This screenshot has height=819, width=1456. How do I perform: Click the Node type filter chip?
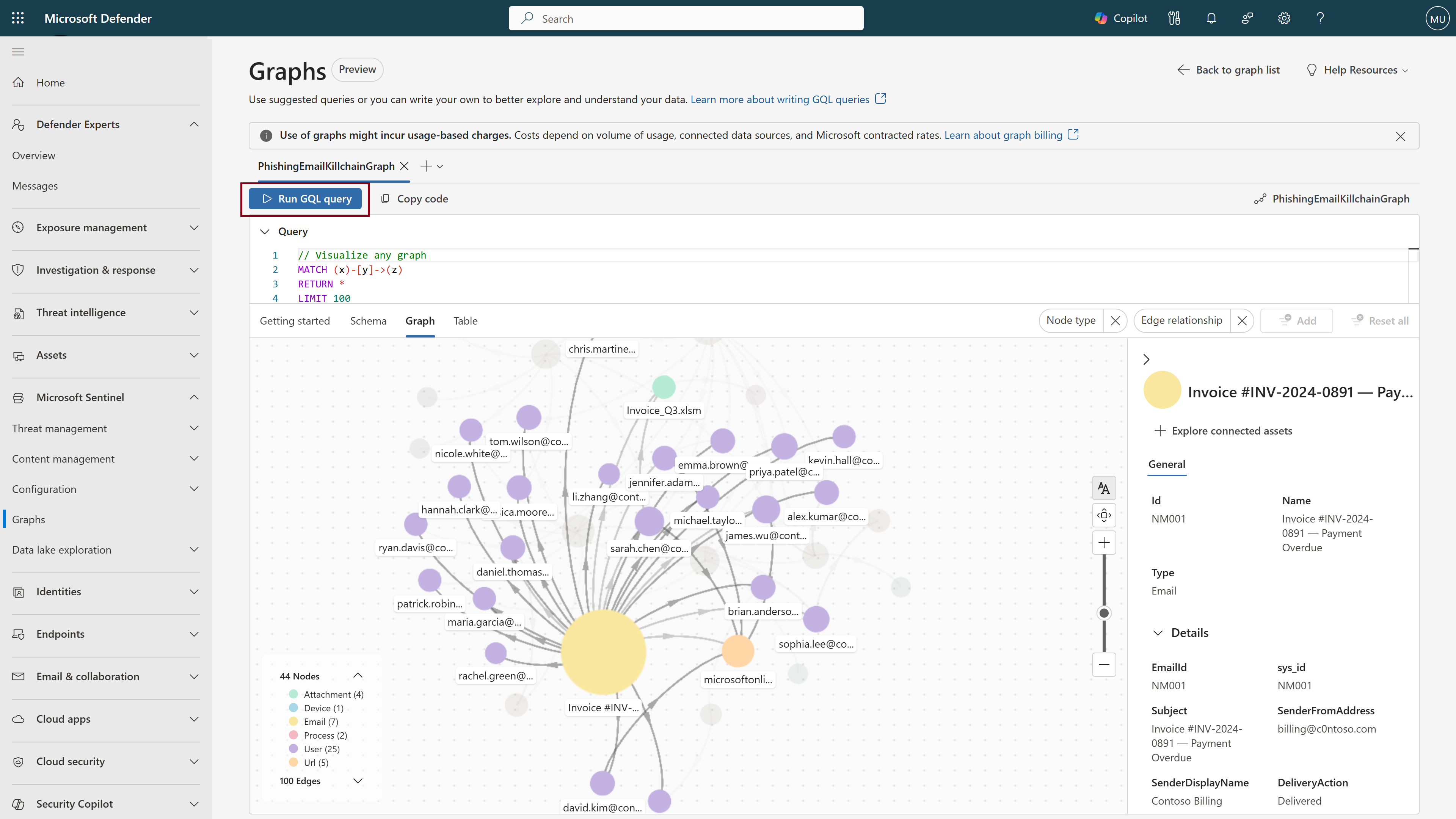pos(1070,320)
